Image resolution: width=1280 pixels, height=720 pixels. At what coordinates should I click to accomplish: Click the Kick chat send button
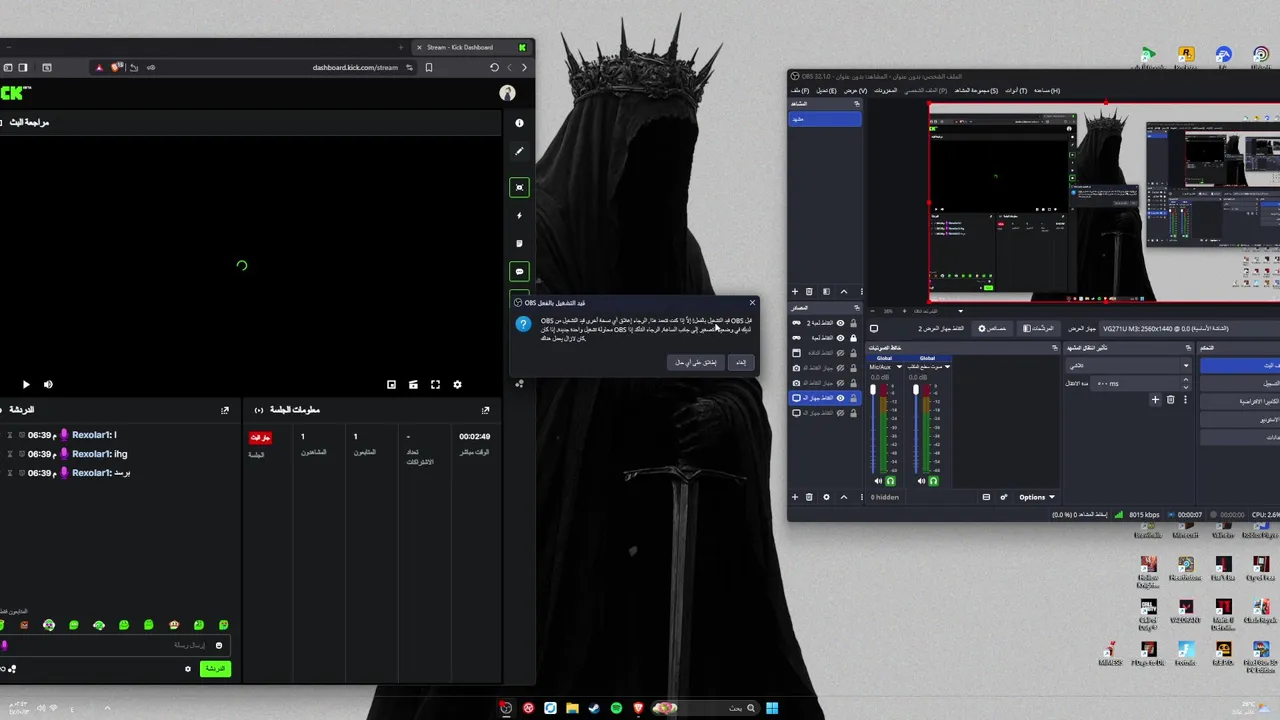tap(215, 668)
